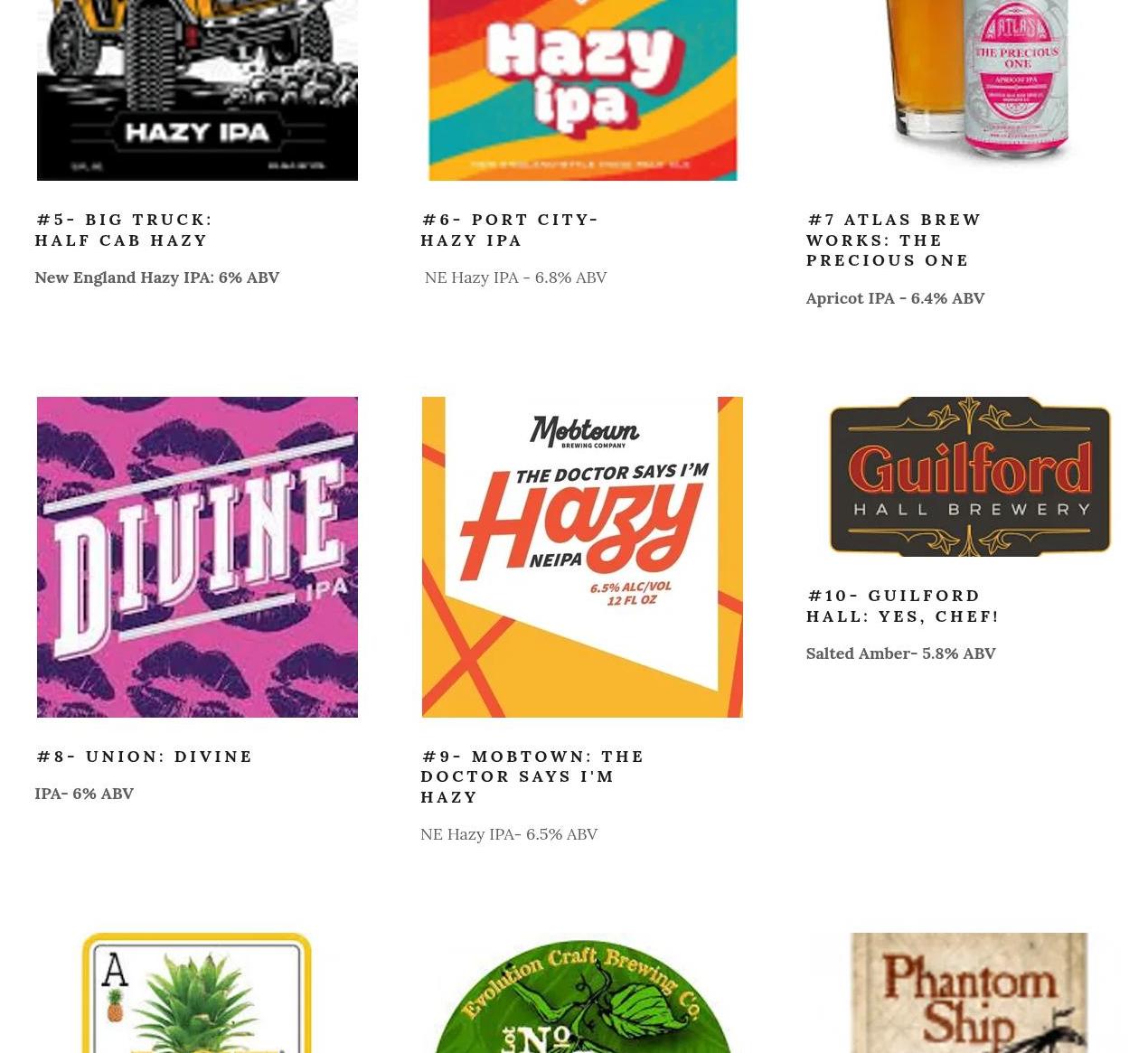This screenshot has height=1053, width=1148.
Task: Select the Atlas Precious One can photo
Action: [x=970, y=83]
